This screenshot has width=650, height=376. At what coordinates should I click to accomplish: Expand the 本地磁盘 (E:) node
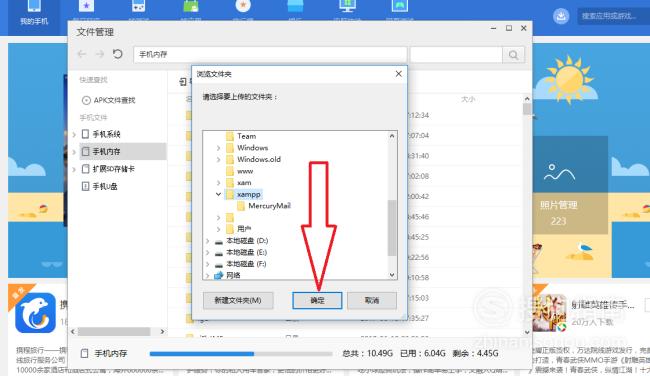tap(208, 252)
